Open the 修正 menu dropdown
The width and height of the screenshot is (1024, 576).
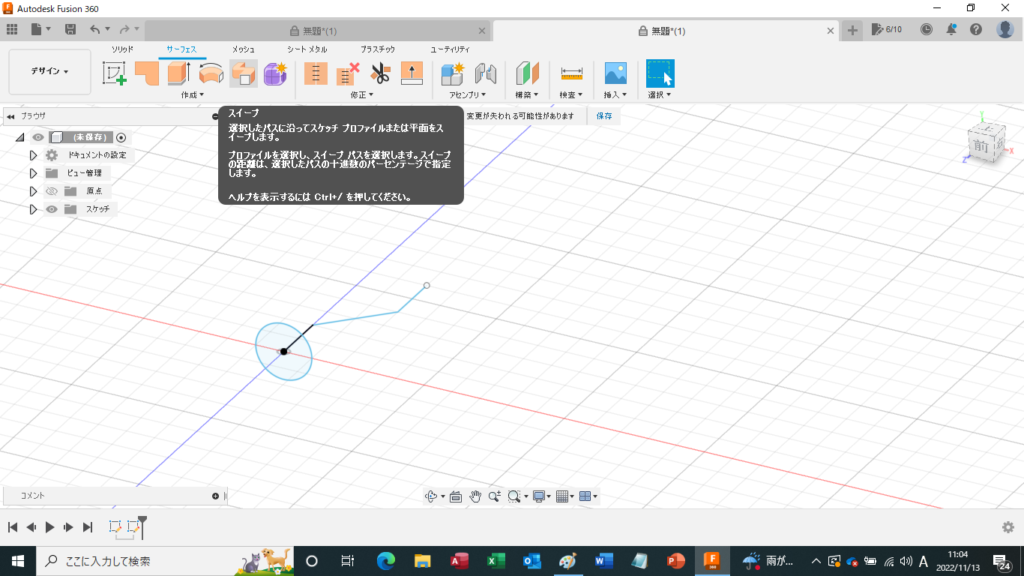coord(362,95)
